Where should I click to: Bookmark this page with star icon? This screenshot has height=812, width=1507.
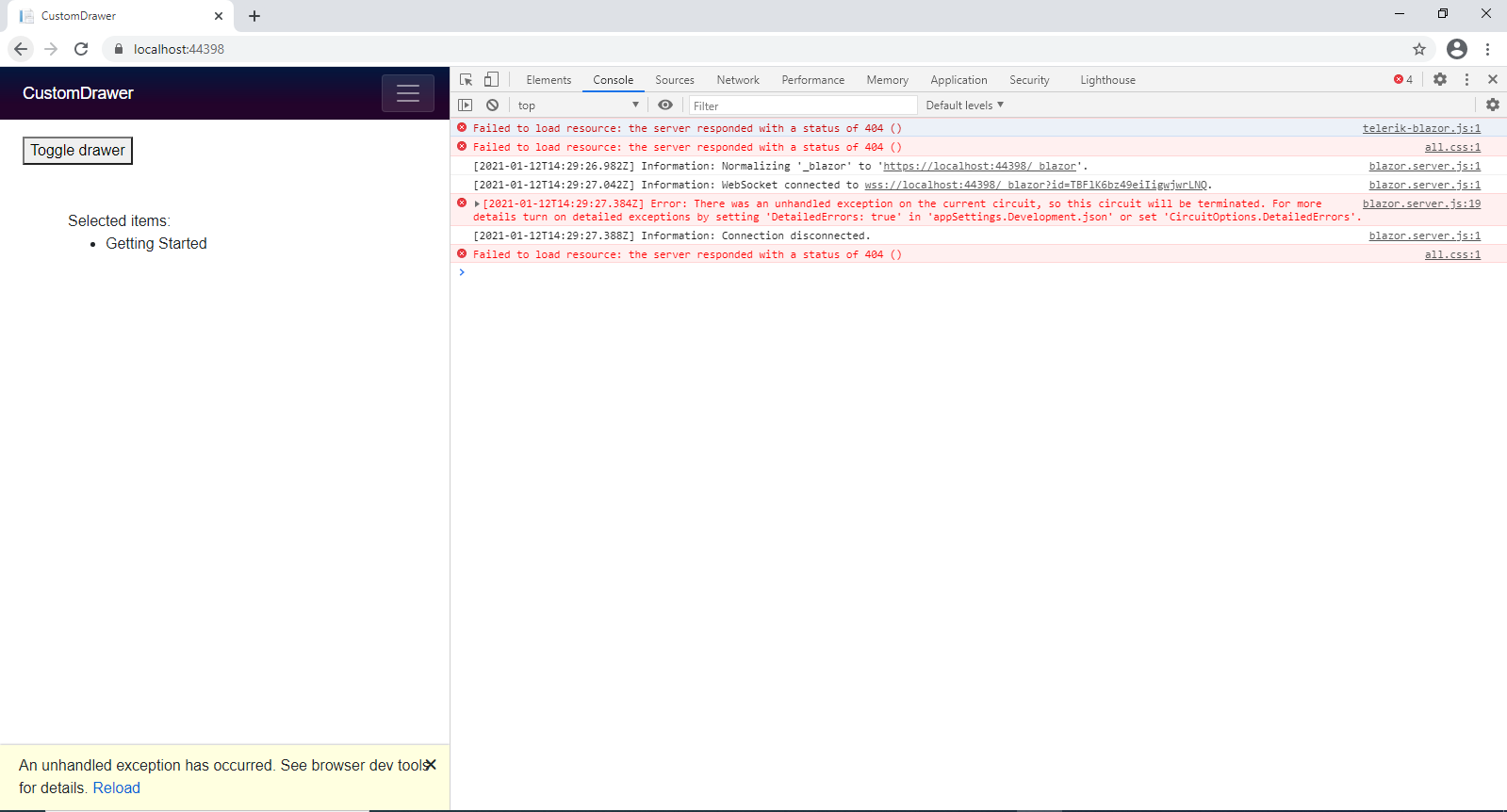(x=1419, y=49)
